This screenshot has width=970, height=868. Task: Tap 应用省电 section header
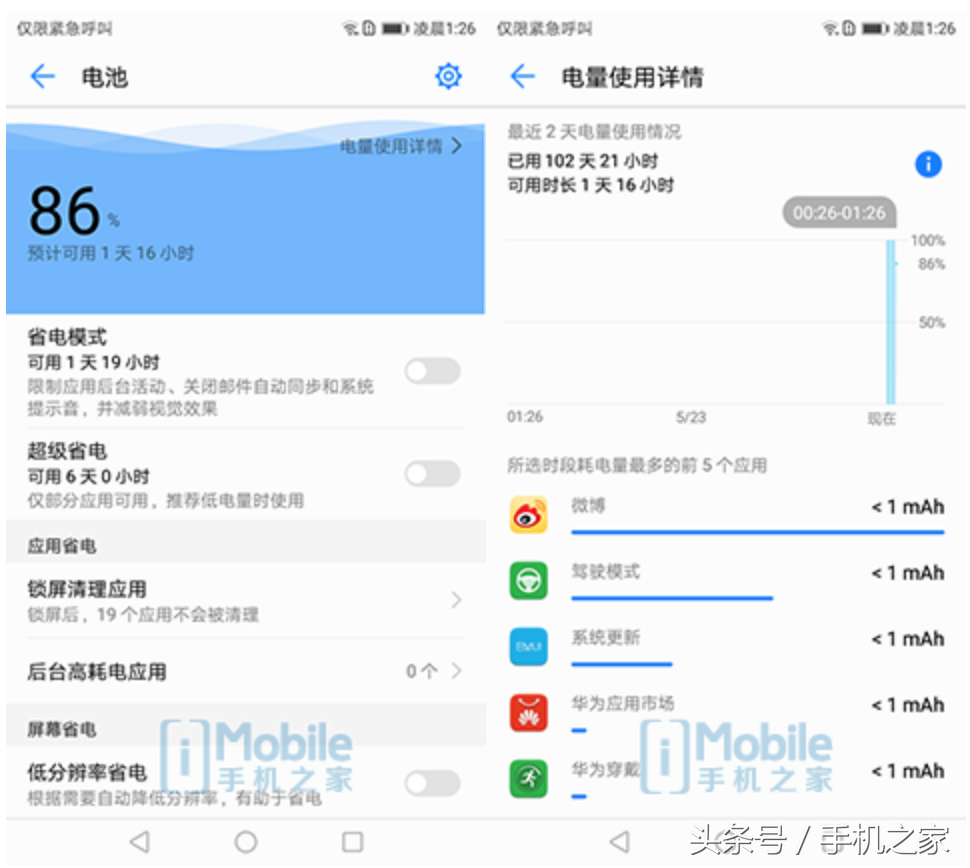(62, 546)
